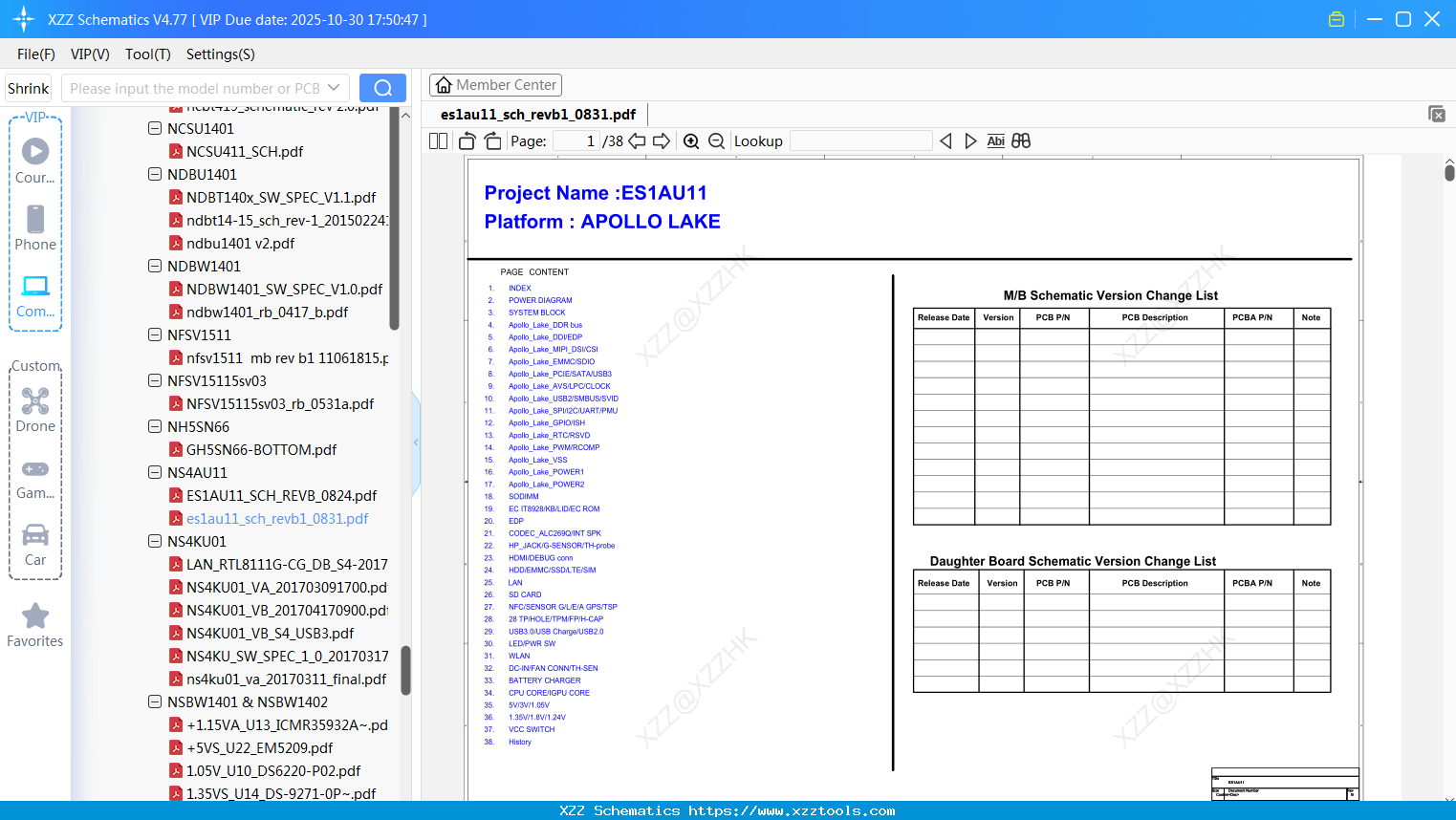Open Favorites with the star icon
The image size is (1456, 820).
[35, 625]
